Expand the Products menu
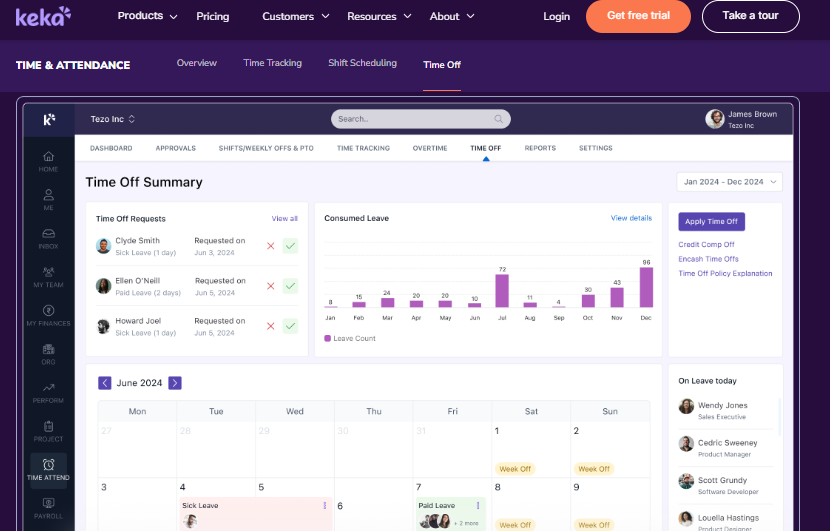The height and width of the screenshot is (531, 830). (x=147, y=16)
